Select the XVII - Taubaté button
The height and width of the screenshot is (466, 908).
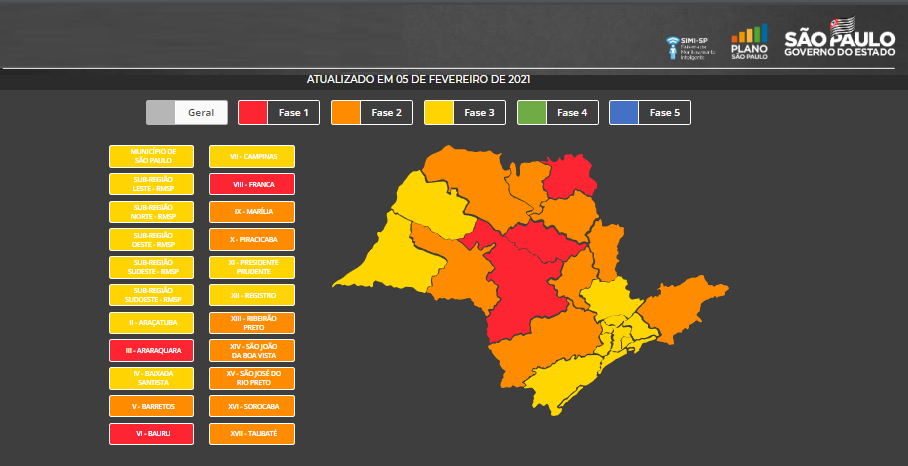click(251, 434)
